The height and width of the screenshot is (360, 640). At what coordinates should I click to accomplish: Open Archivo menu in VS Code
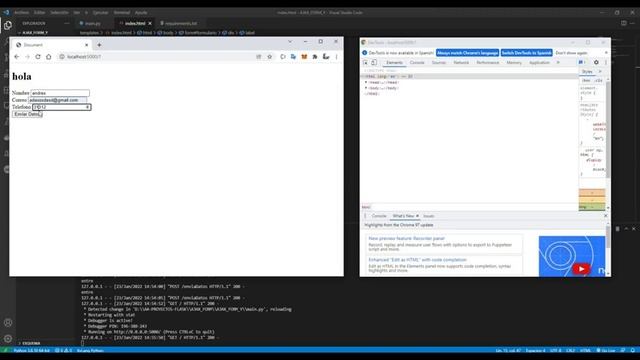pyautogui.click(x=22, y=13)
